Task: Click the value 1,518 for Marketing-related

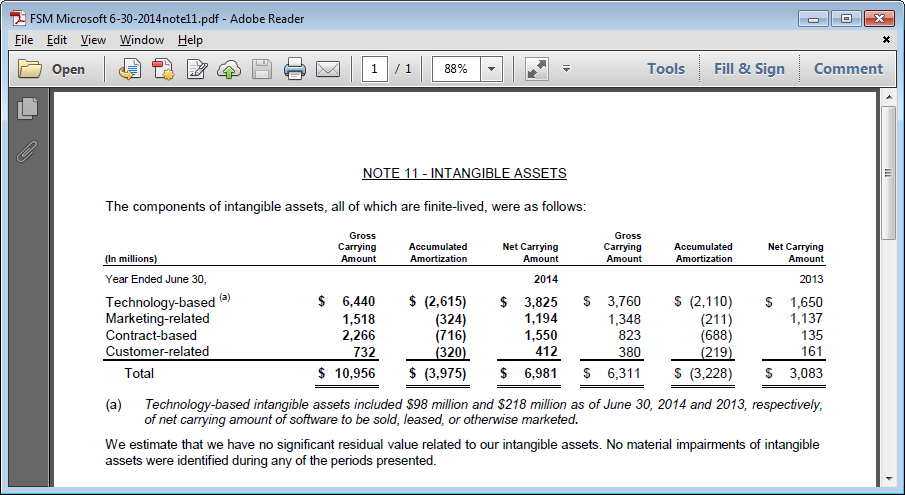Action: 358,319
